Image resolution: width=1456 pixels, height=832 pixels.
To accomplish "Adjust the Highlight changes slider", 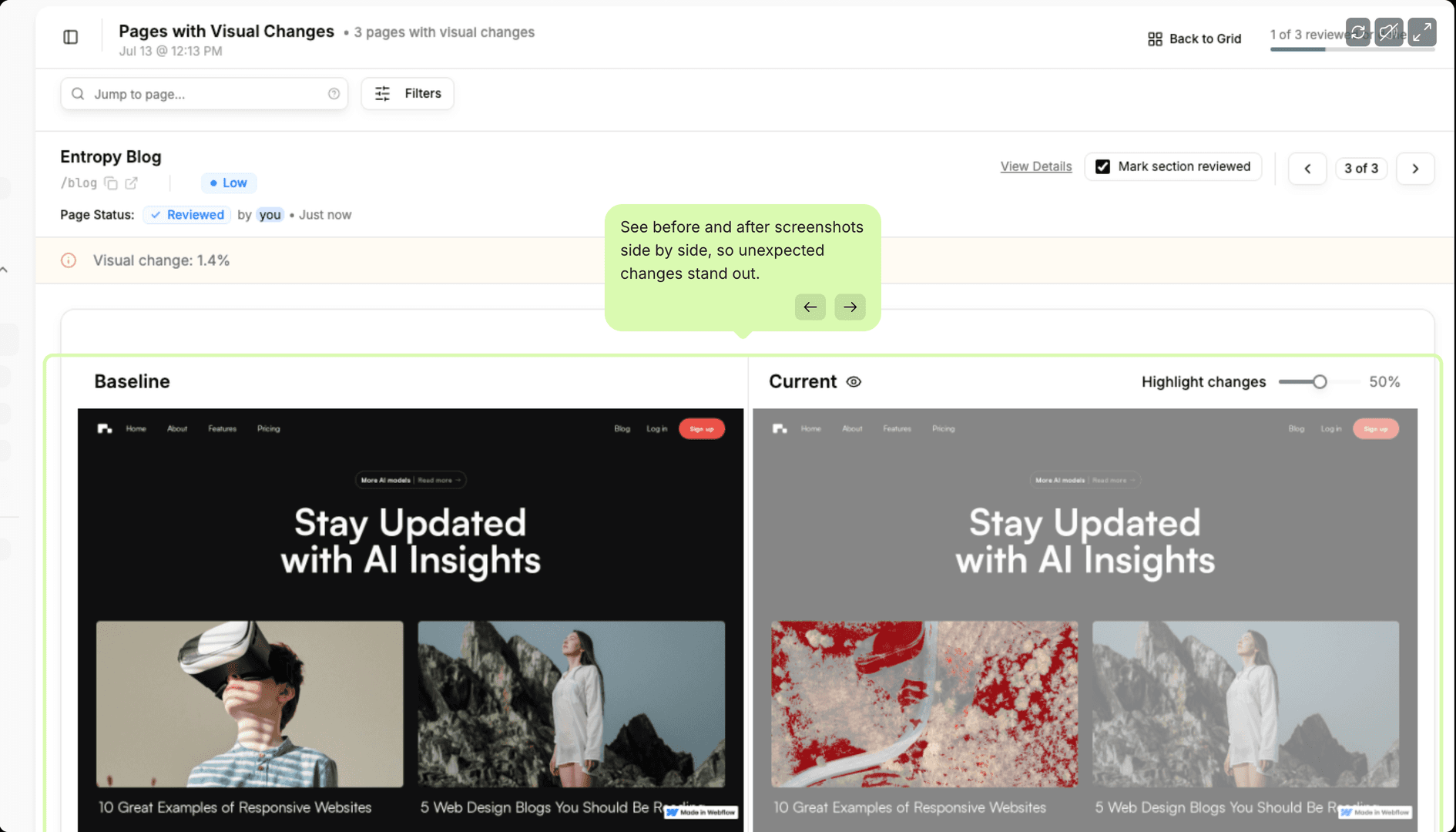I will (x=1319, y=381).
